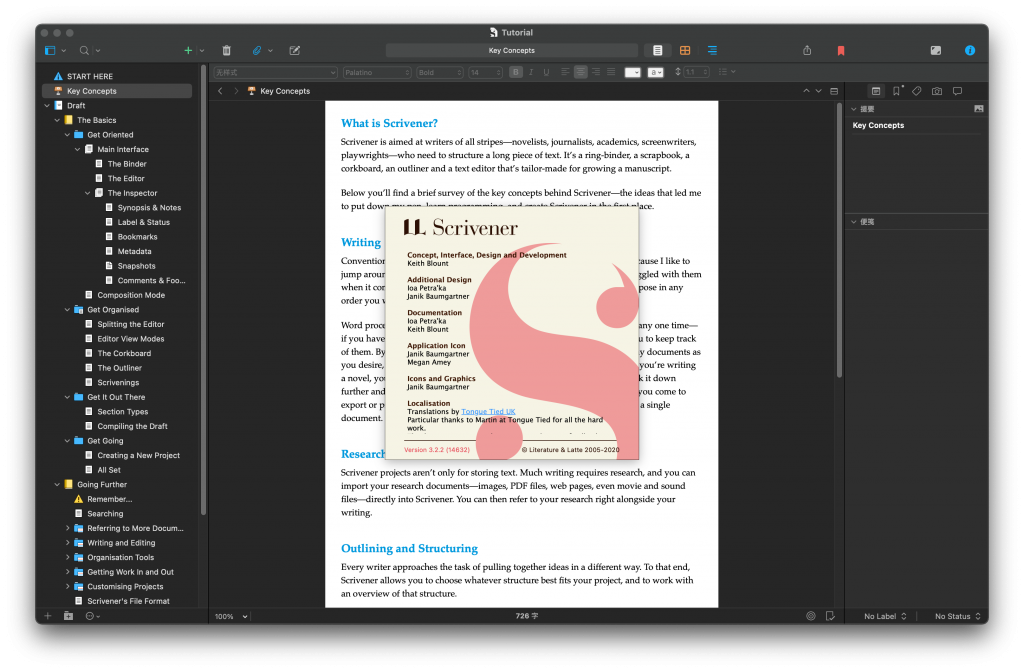Screen dimensions: 1024x671
Task: Switch to single document view mode
Action: point(658,50)
